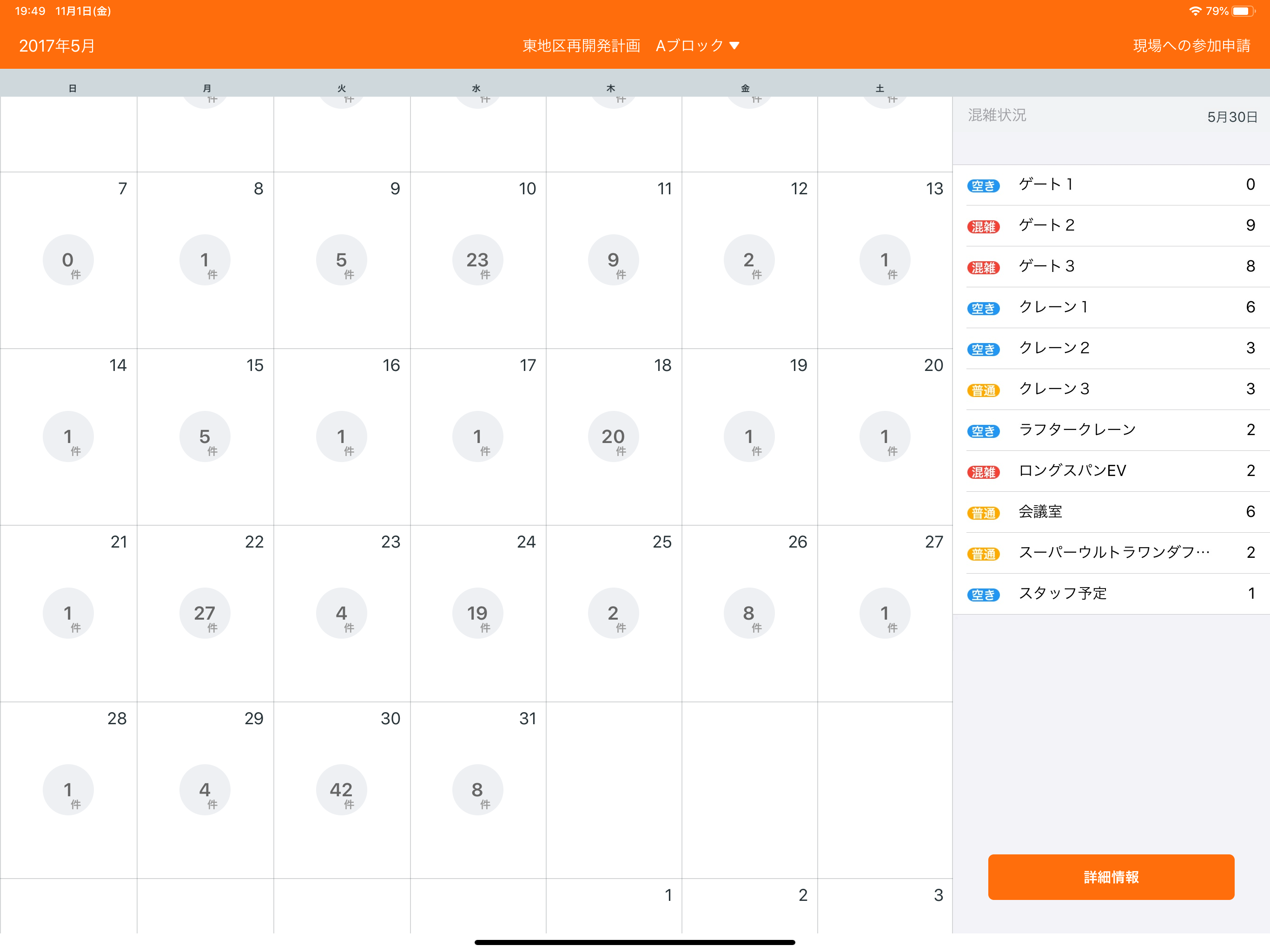Open the ロングスパンEV row
Screen dimensions: 1270x952
(1111, 471)
